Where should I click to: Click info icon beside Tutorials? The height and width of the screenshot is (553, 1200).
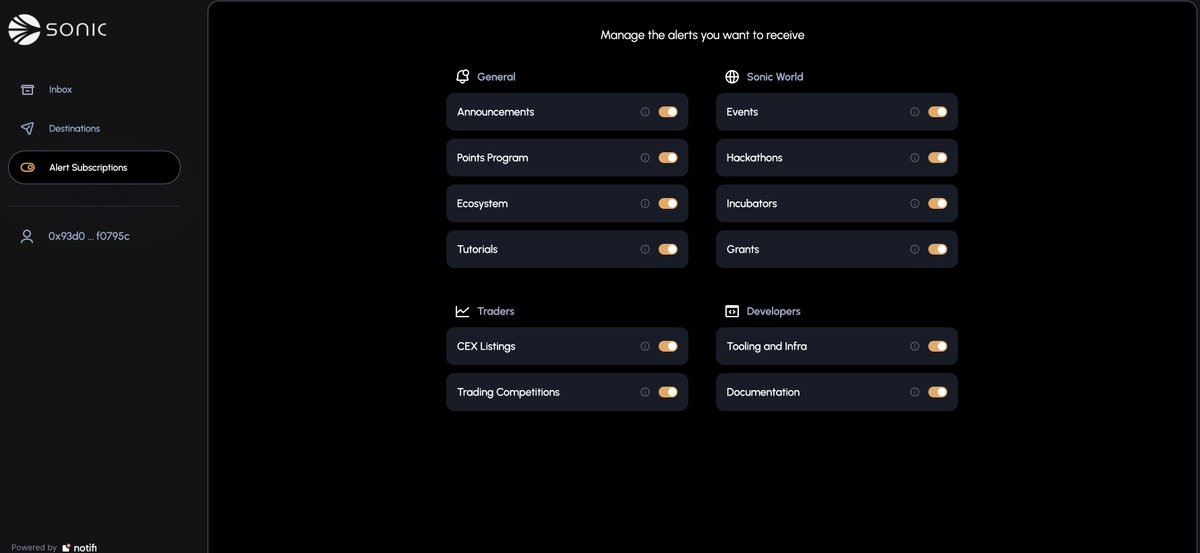point(645,250)
